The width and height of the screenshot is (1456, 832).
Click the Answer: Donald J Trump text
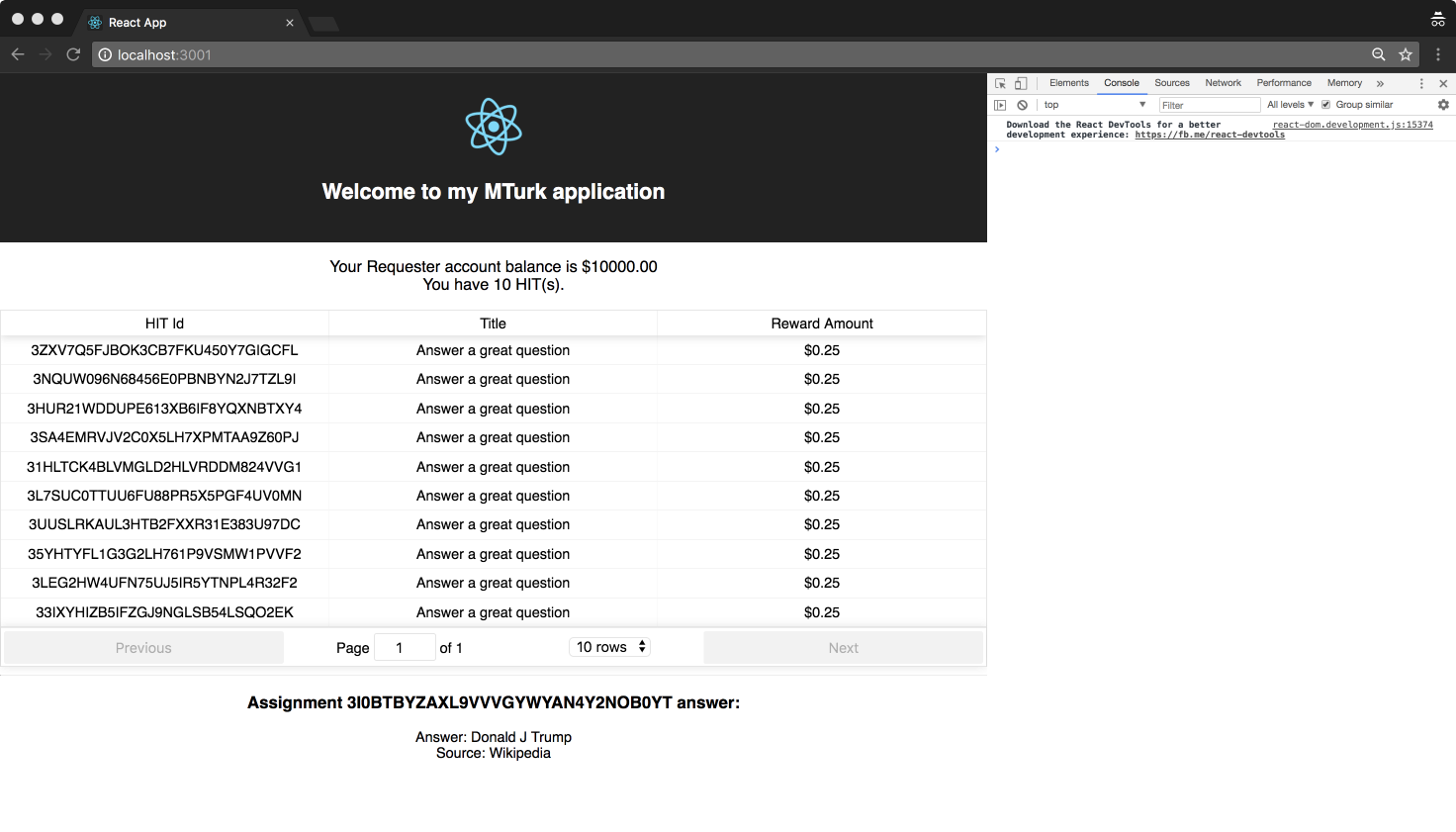[494, 737]
